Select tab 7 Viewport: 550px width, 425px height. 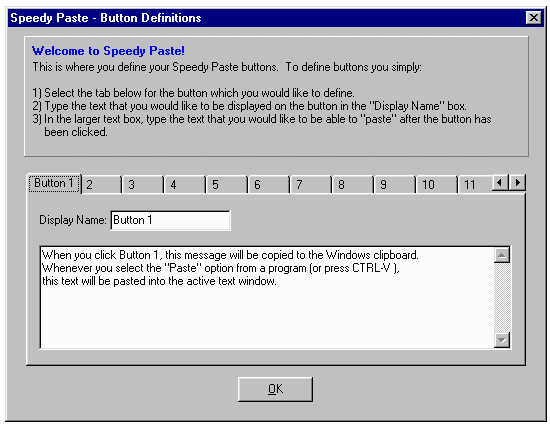click(312, 185)
